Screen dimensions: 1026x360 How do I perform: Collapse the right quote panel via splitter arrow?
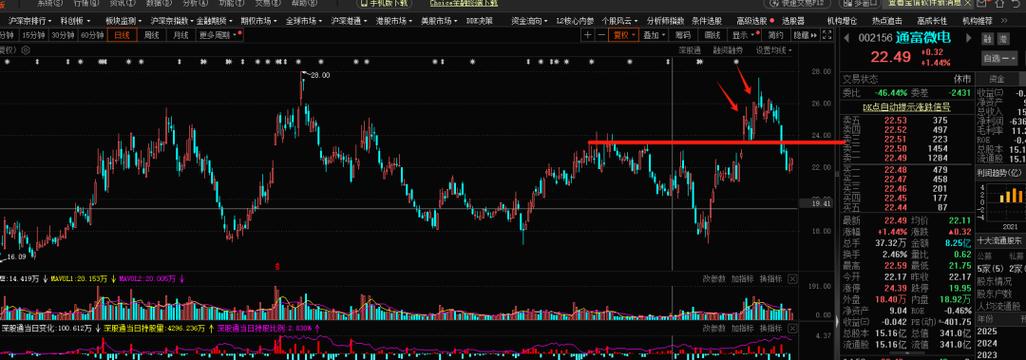click(x=838, y=321)
